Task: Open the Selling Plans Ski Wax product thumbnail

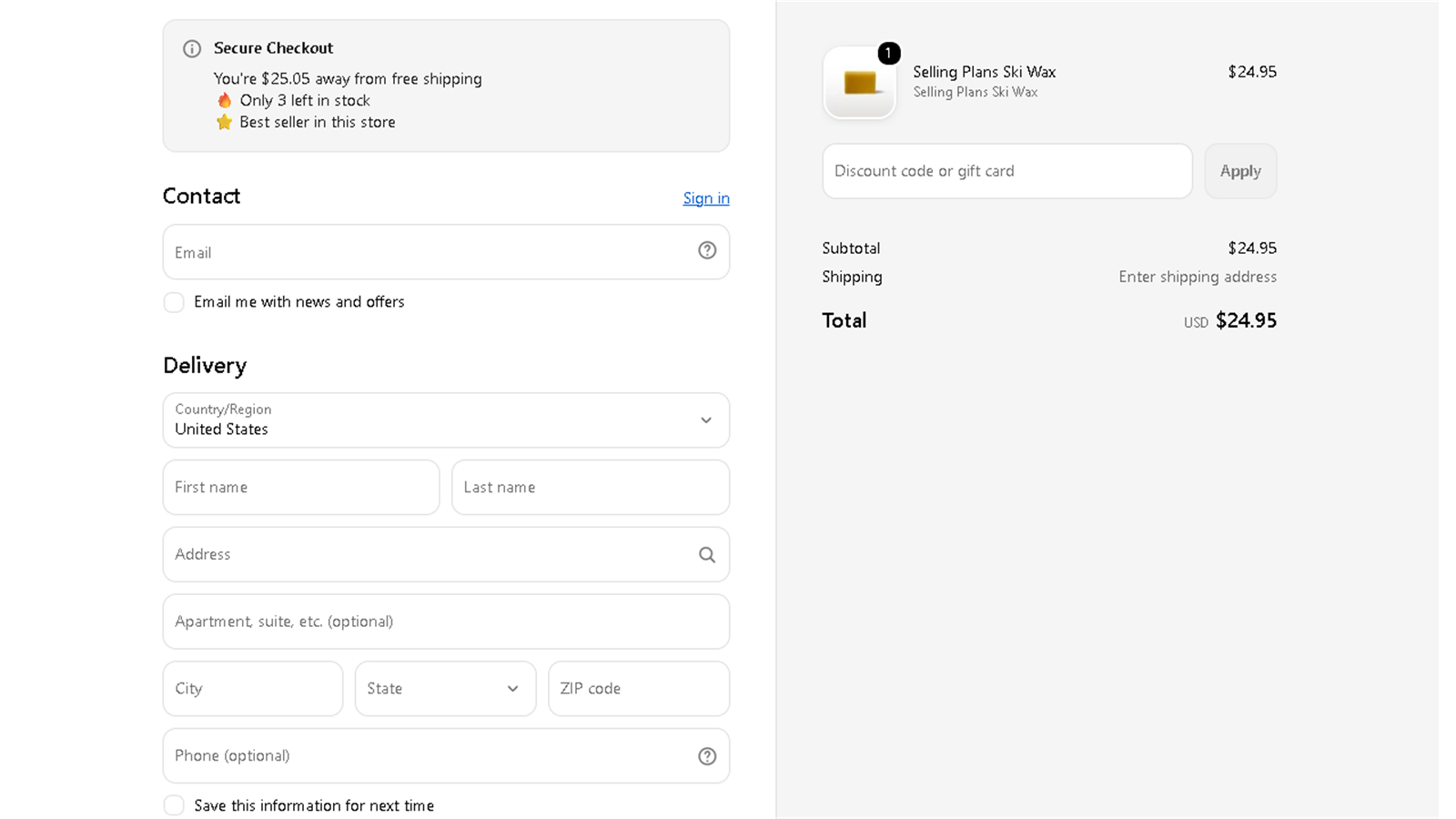Action: [860, 83]
